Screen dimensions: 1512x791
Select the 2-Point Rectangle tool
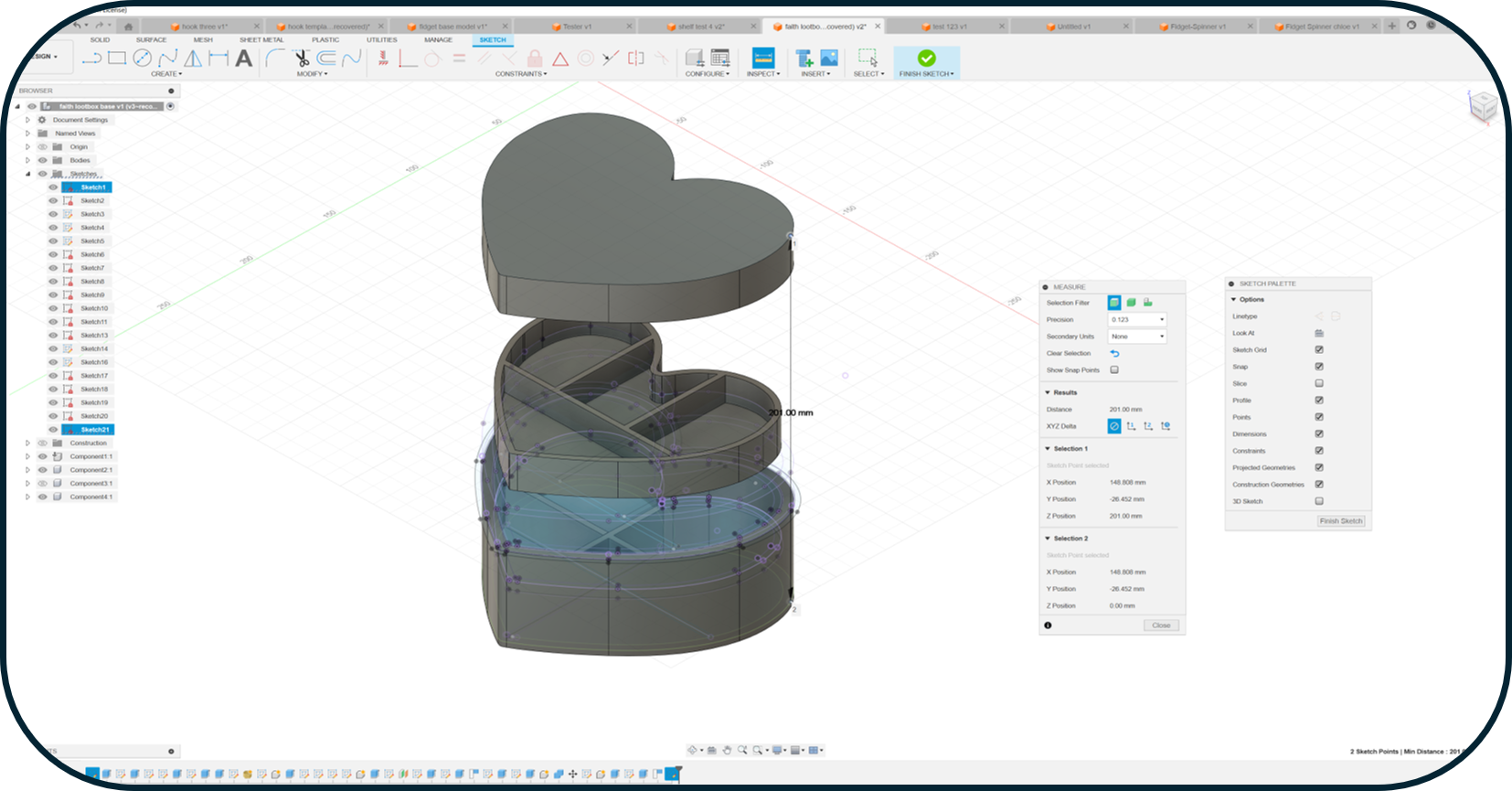coord(117,59)
